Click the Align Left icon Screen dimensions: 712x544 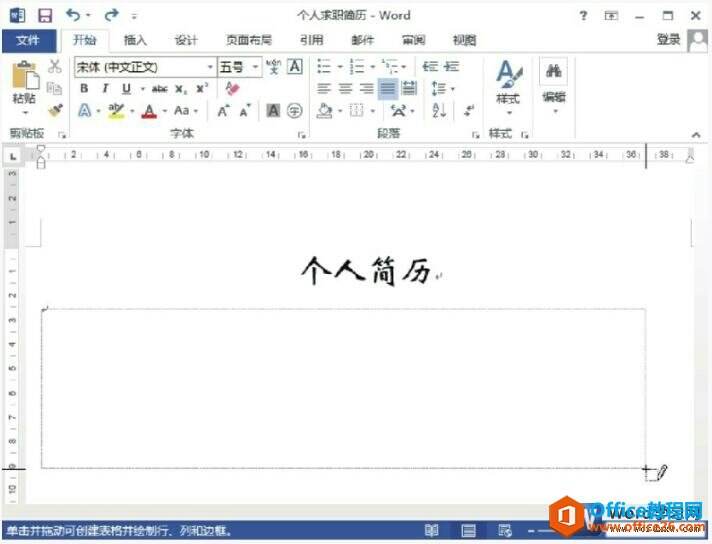pyautogui.click(x=324, y=88)
